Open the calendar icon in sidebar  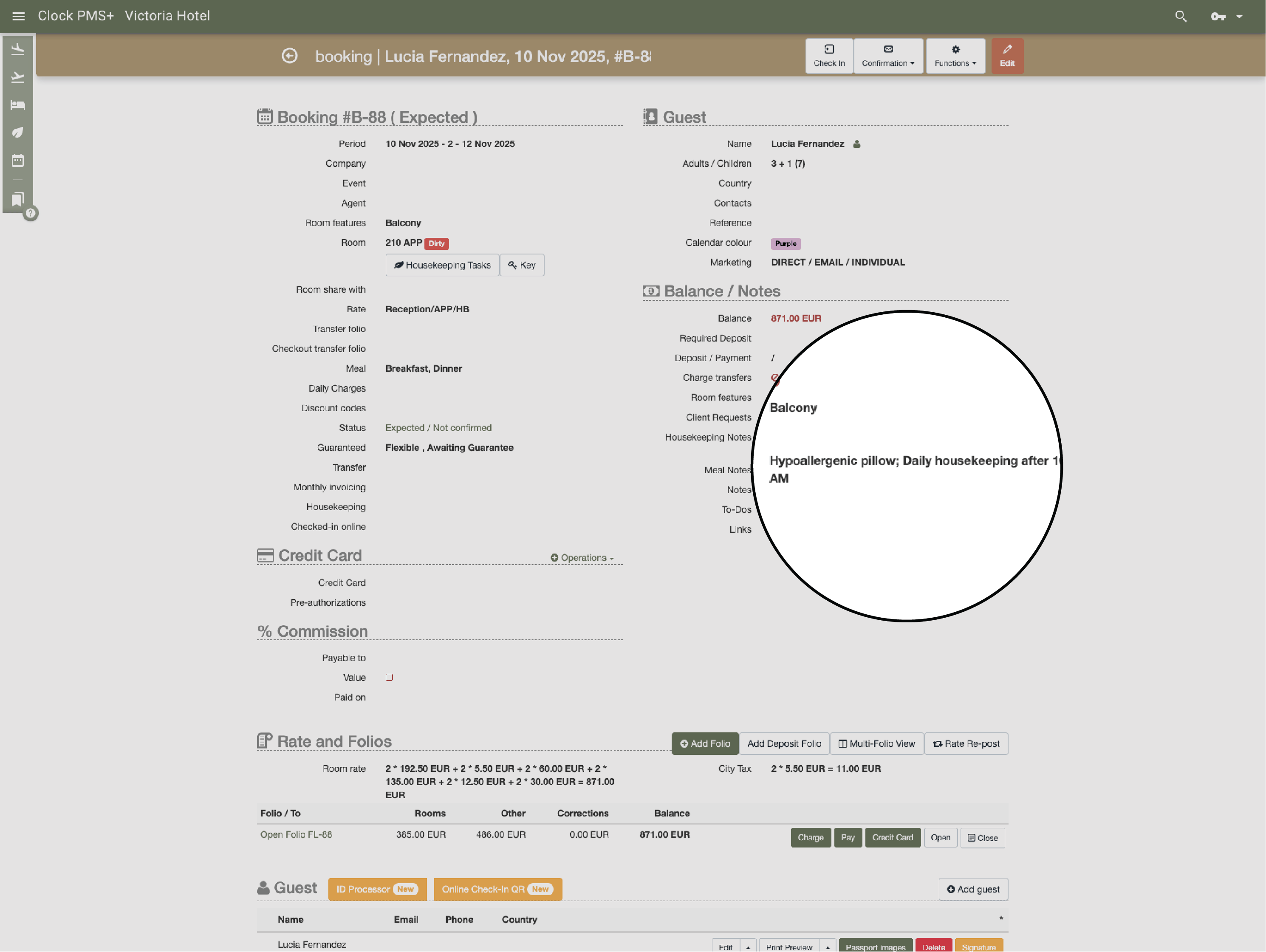pyautogui.click(x=18, y=160)
